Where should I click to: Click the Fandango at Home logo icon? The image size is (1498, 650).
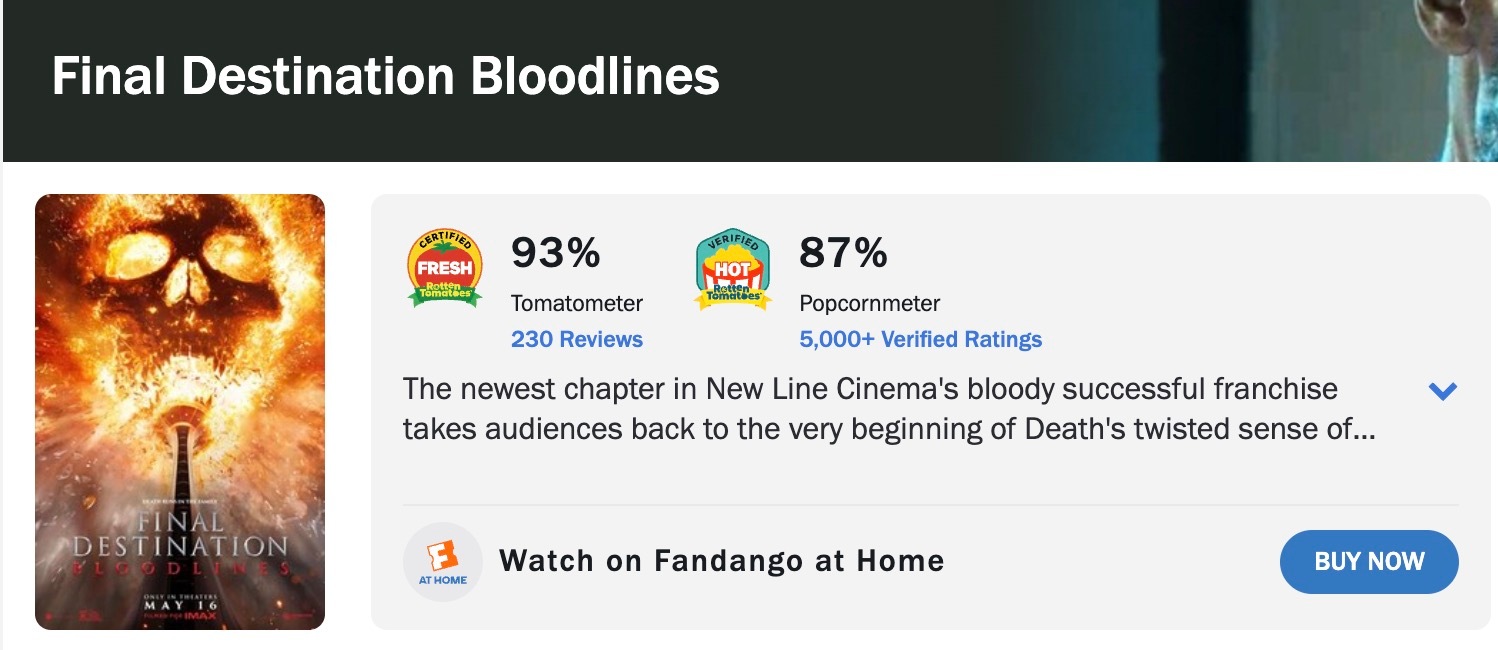tap(443, 562)
